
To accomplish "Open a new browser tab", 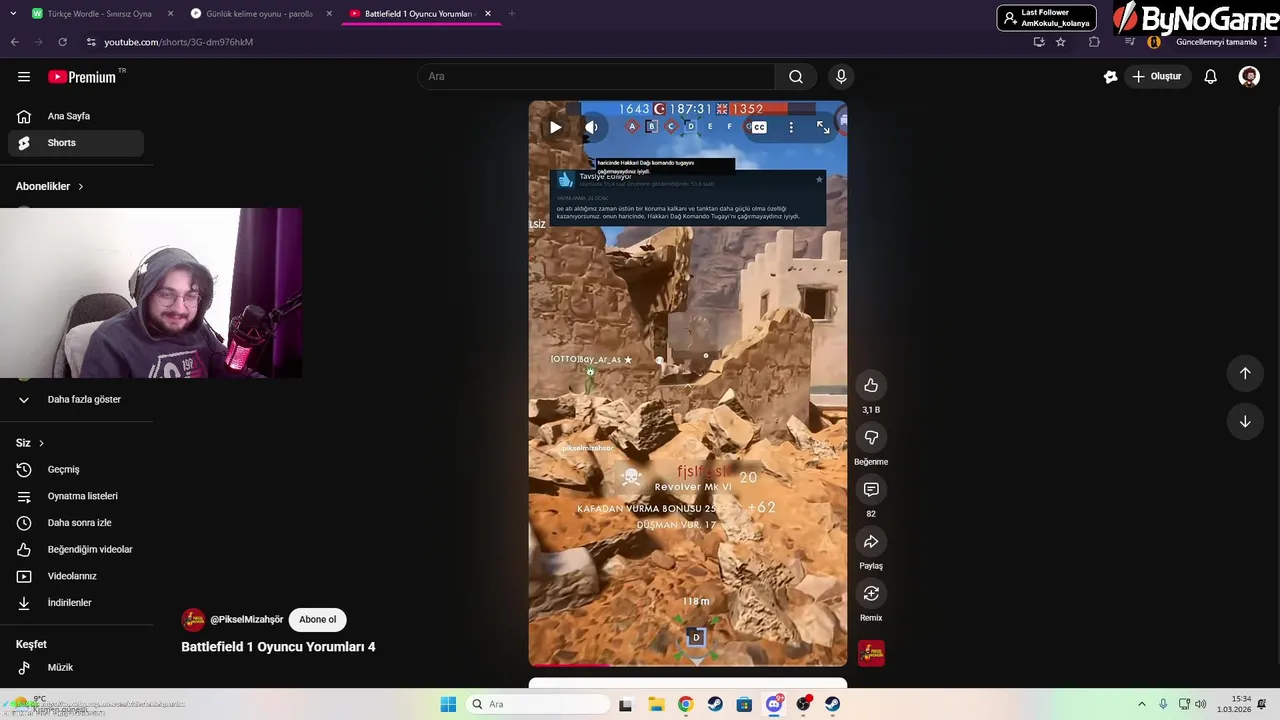I will tap(512, 14).
